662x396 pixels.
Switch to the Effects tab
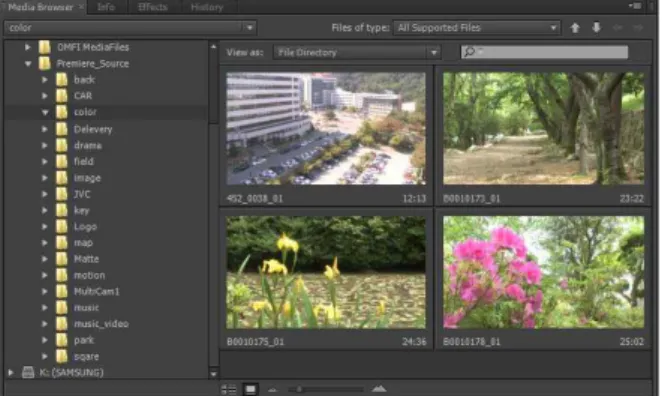tap(153, 7)
